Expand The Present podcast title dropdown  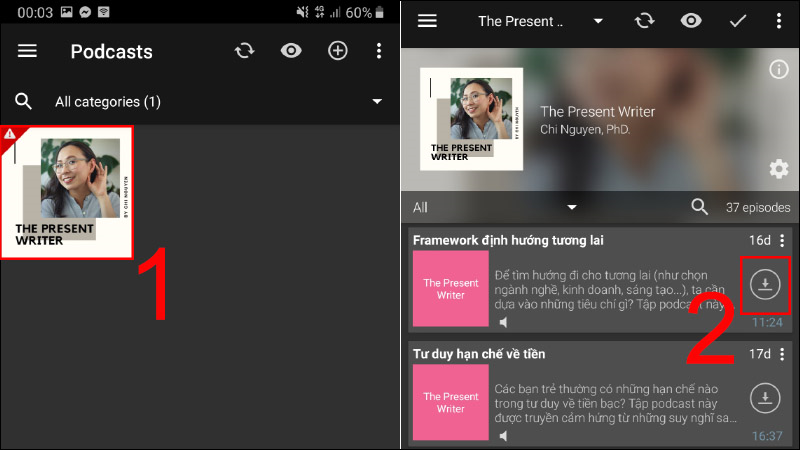point(598,21)
